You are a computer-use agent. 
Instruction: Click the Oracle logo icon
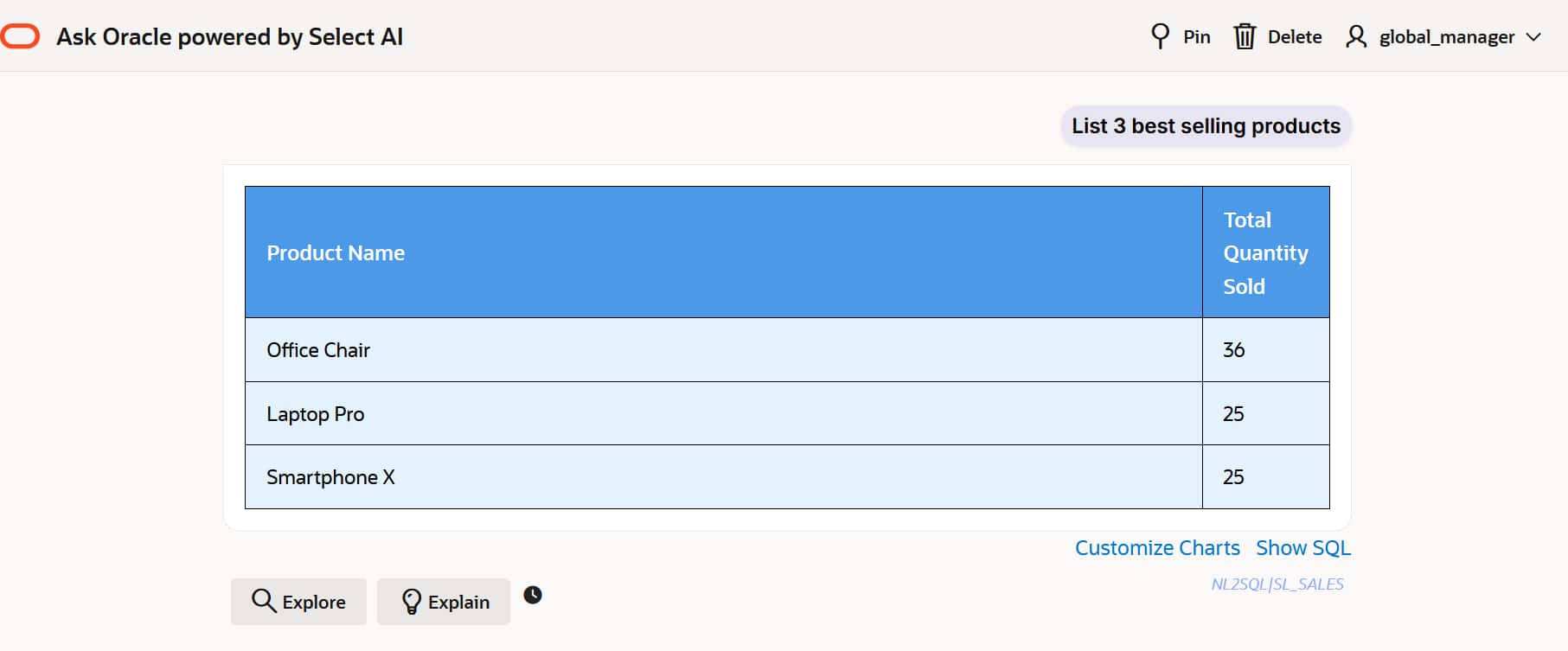[20, 36]
